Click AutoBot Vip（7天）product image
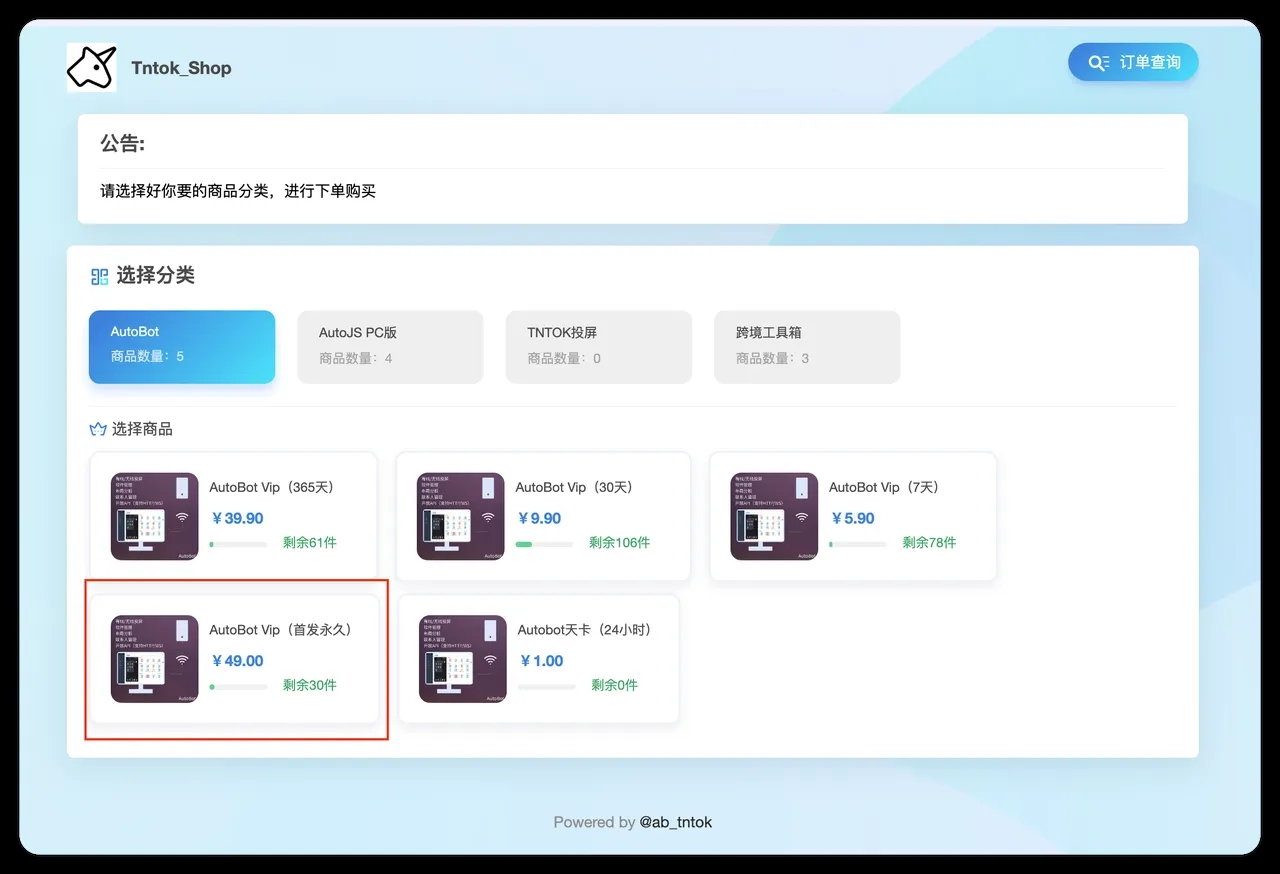 (774, 516)
